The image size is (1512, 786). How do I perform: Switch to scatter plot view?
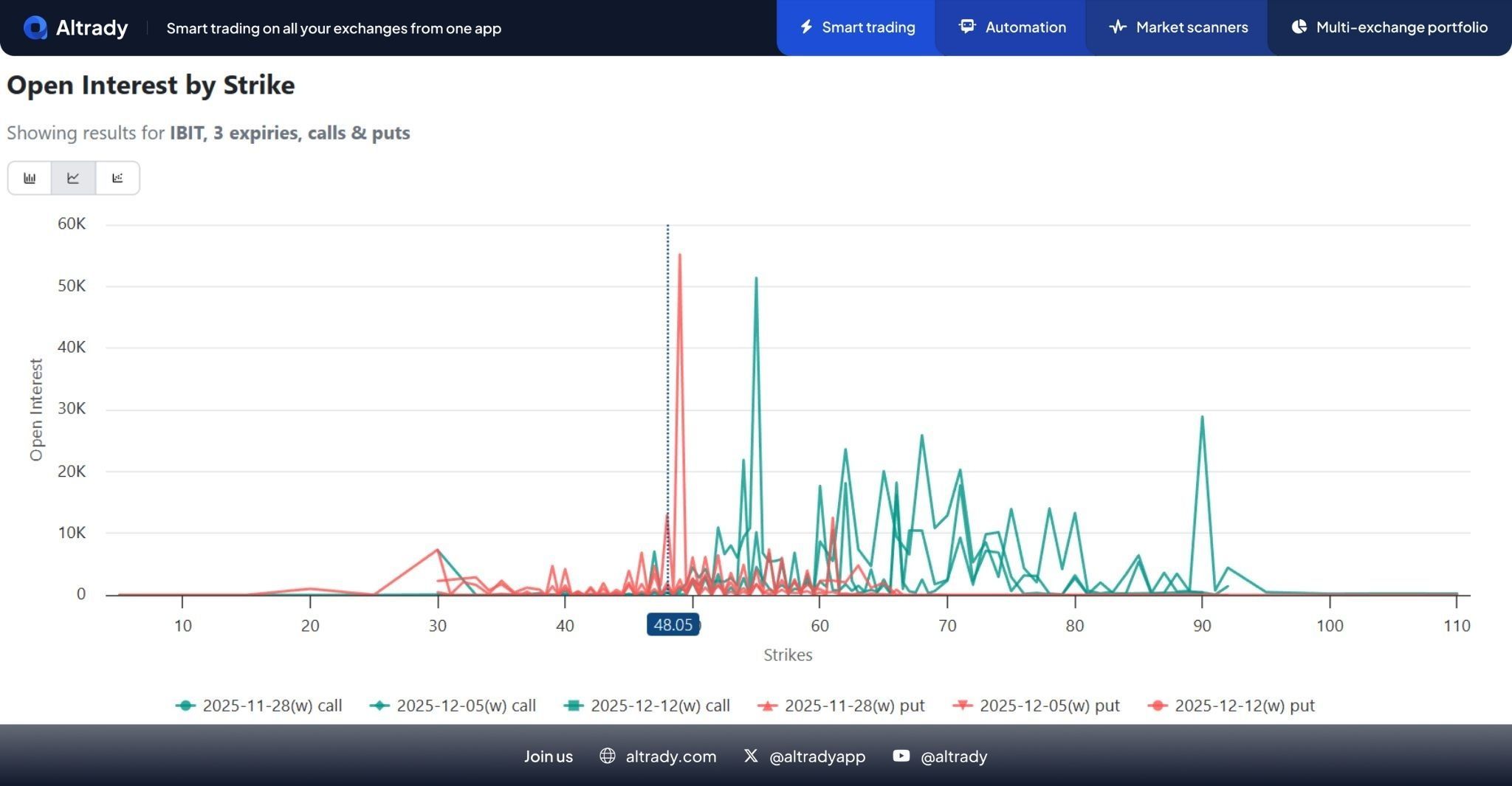tap(117, 178)
